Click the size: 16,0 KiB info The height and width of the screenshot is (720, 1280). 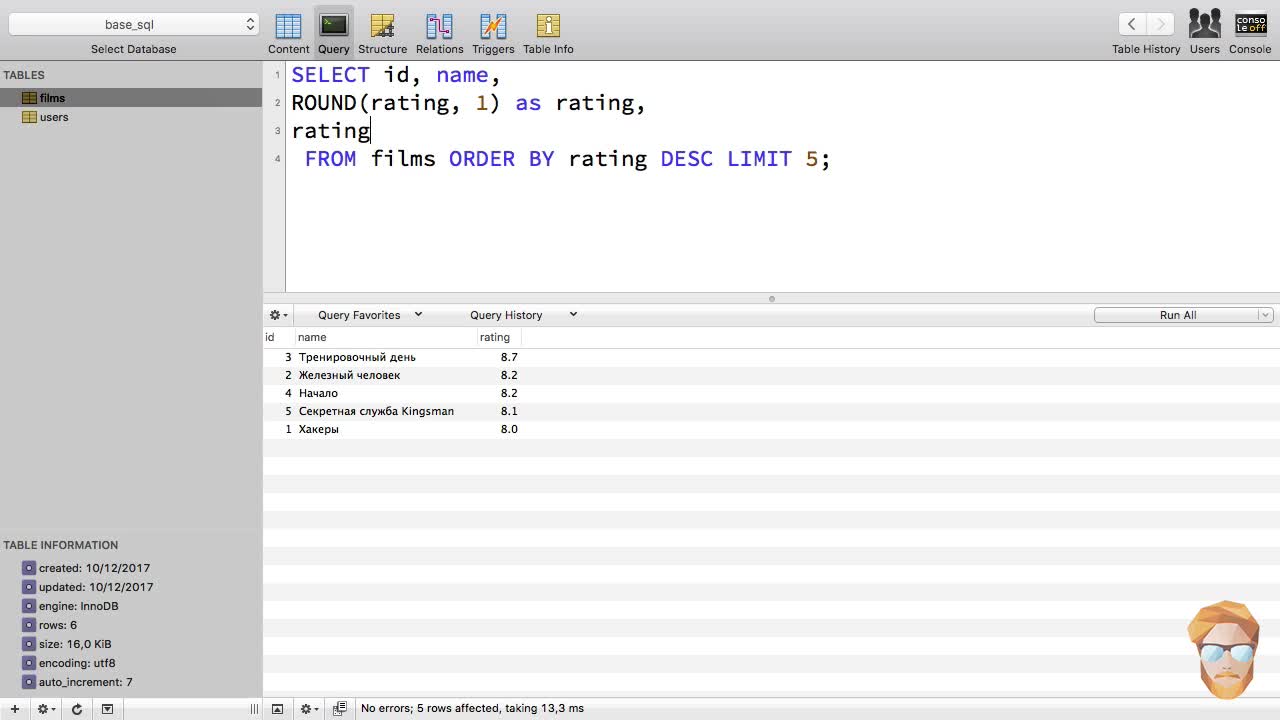click(x=75, y=644)
